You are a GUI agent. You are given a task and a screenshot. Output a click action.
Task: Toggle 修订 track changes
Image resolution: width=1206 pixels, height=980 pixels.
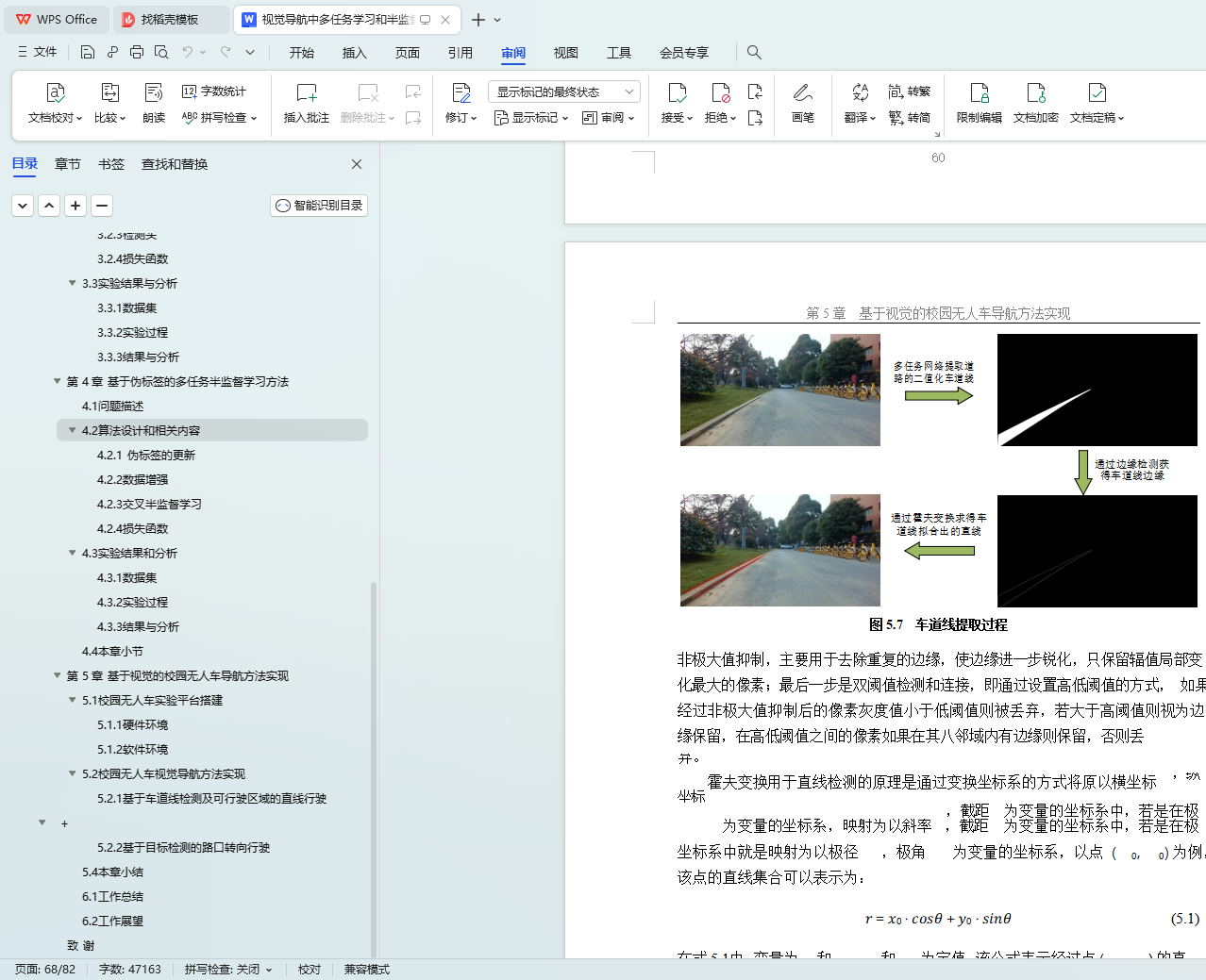tap(461, 104)
